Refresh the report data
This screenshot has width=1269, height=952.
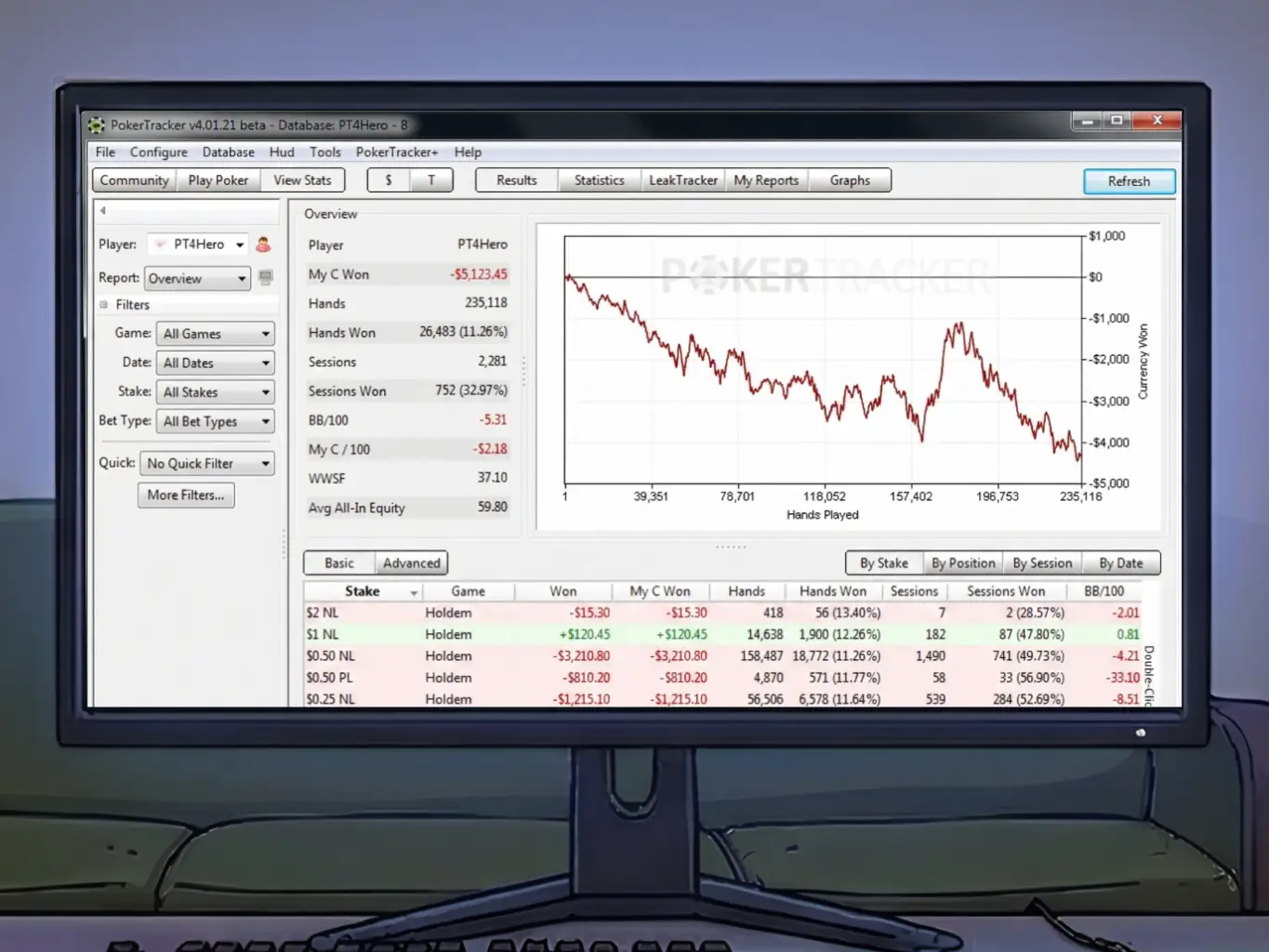pos(1129,180)
